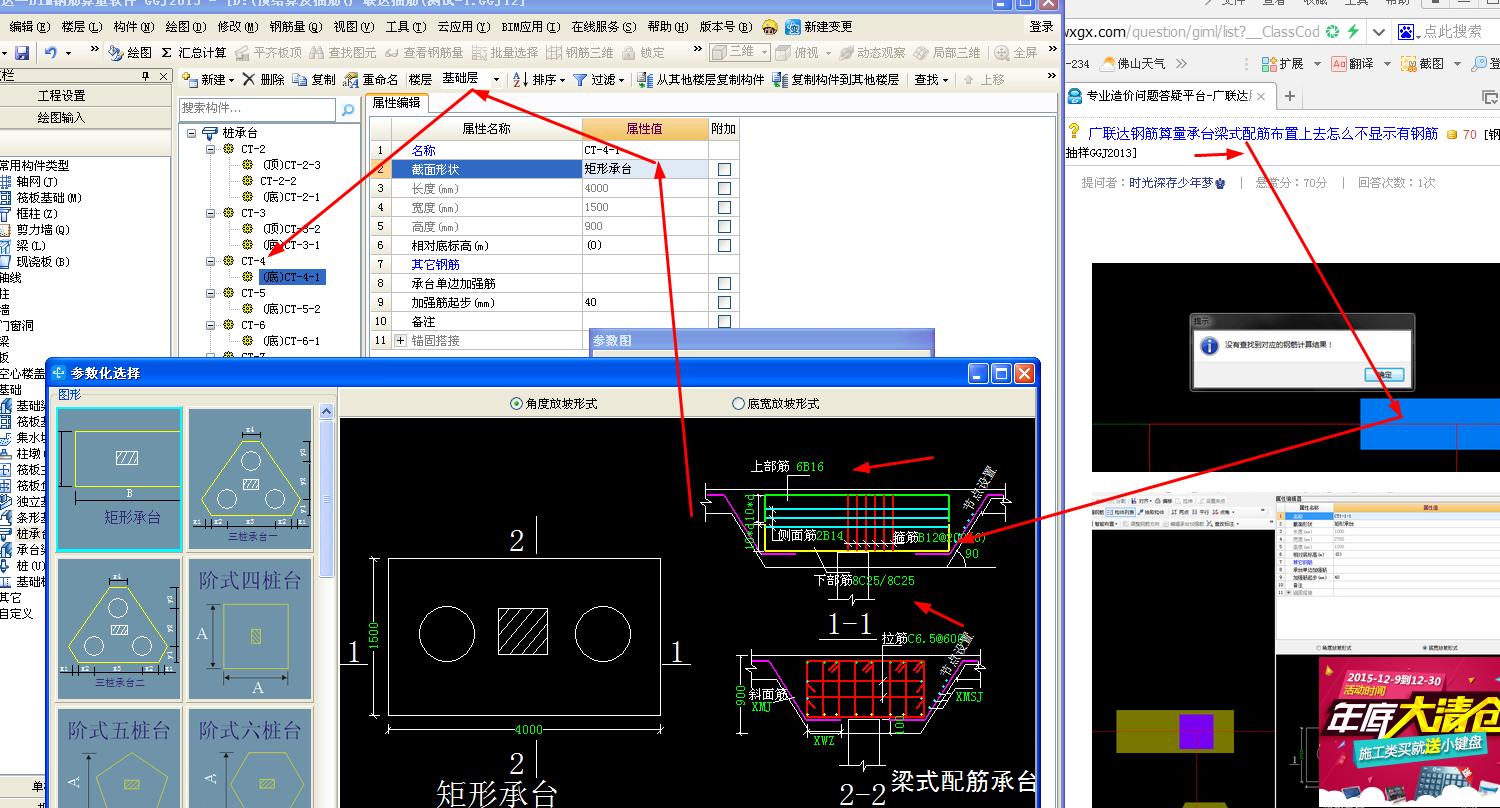Open question link 广联达钢筋算量承台梁式配筋
This screenshot has height=808, width=1500.
click(1263, 133)
